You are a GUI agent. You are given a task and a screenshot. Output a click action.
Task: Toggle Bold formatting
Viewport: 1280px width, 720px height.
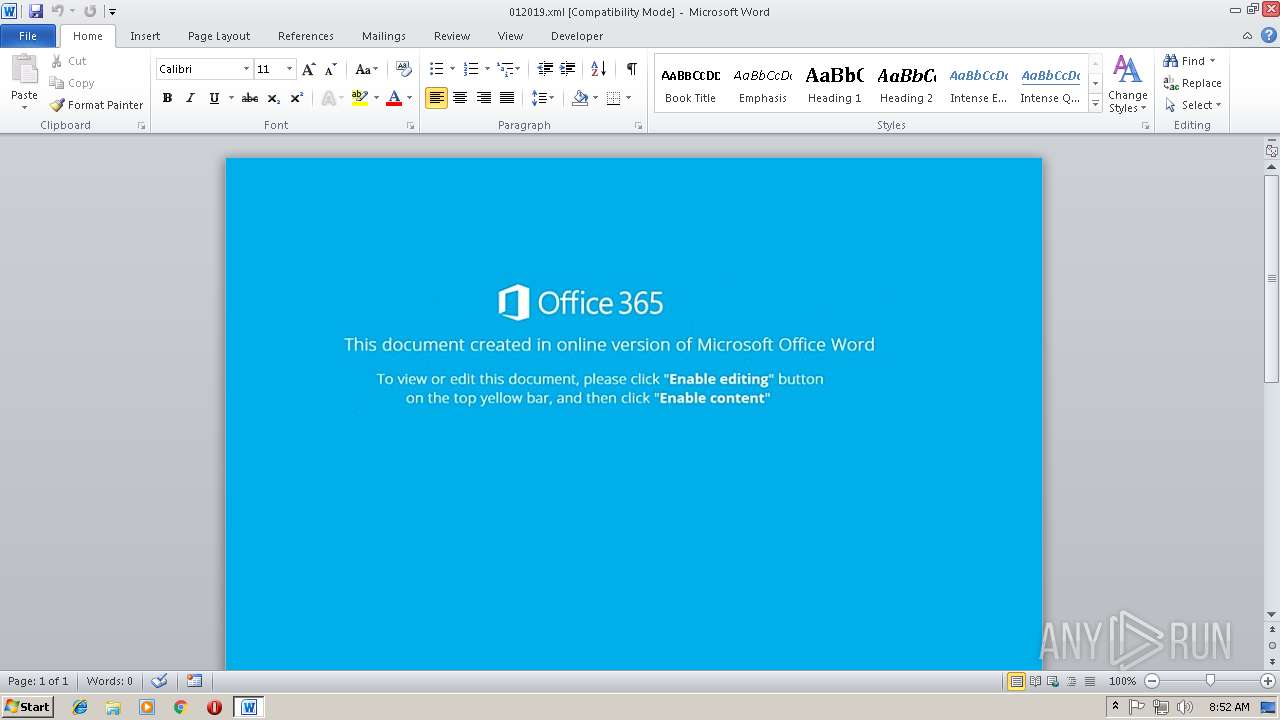point(167,98)
